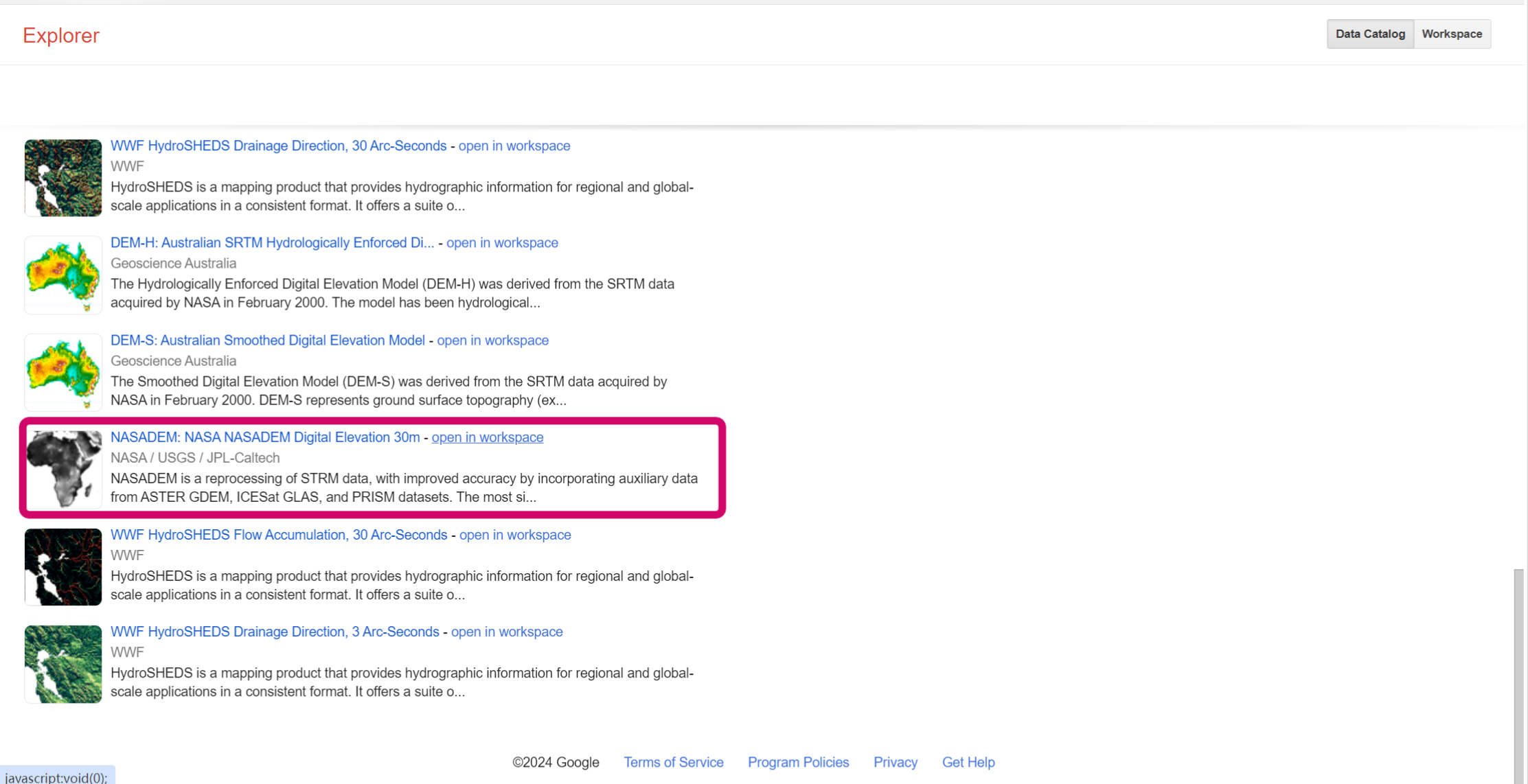Viewport: 1528px width, 784px height.
Task: Open Flow Accumulation dataset in workspace
Action: (514, 535)
